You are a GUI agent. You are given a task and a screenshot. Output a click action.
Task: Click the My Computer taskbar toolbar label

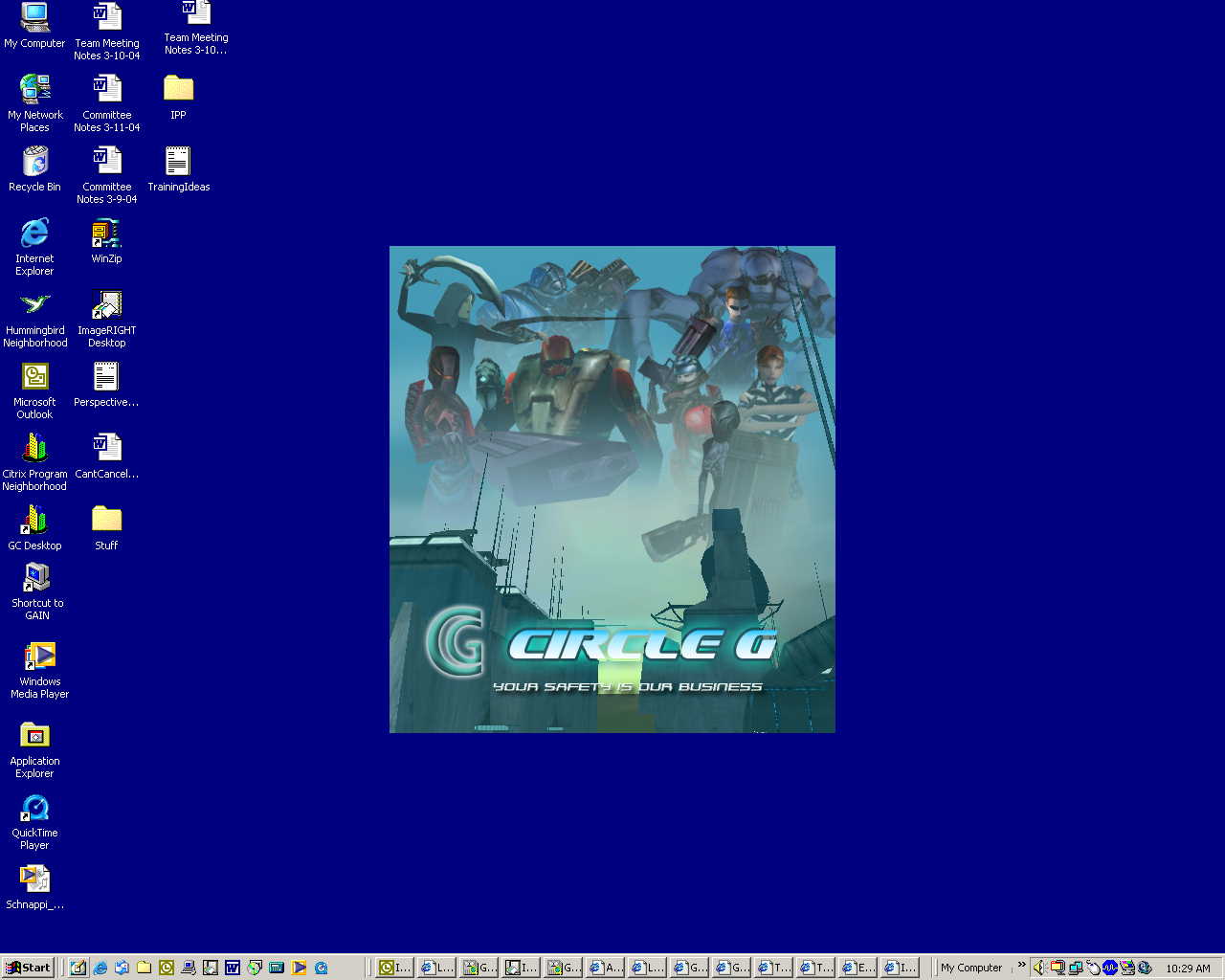tap(970, 968)
